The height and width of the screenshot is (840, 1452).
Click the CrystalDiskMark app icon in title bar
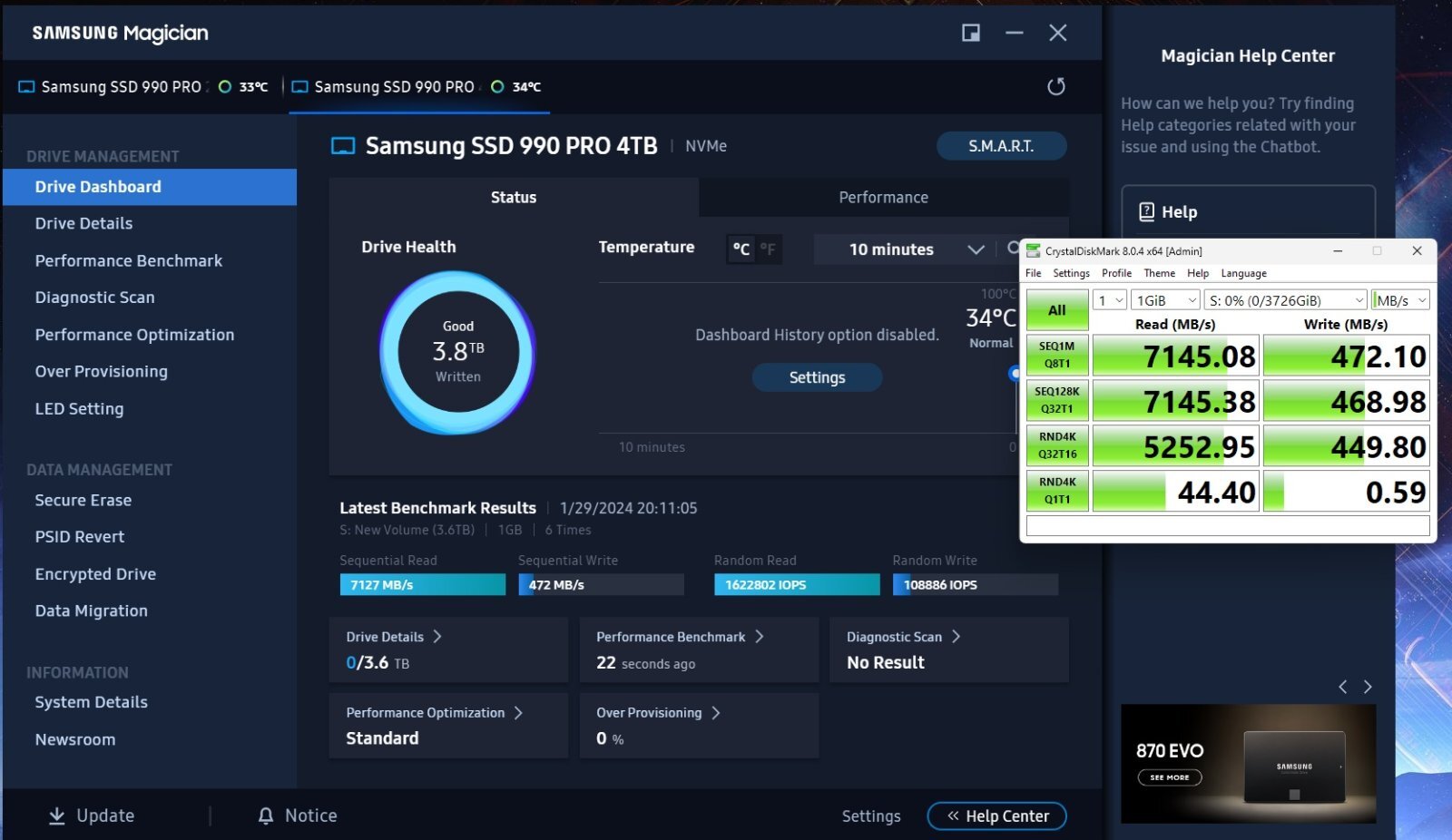click(x=1033, y=251)
